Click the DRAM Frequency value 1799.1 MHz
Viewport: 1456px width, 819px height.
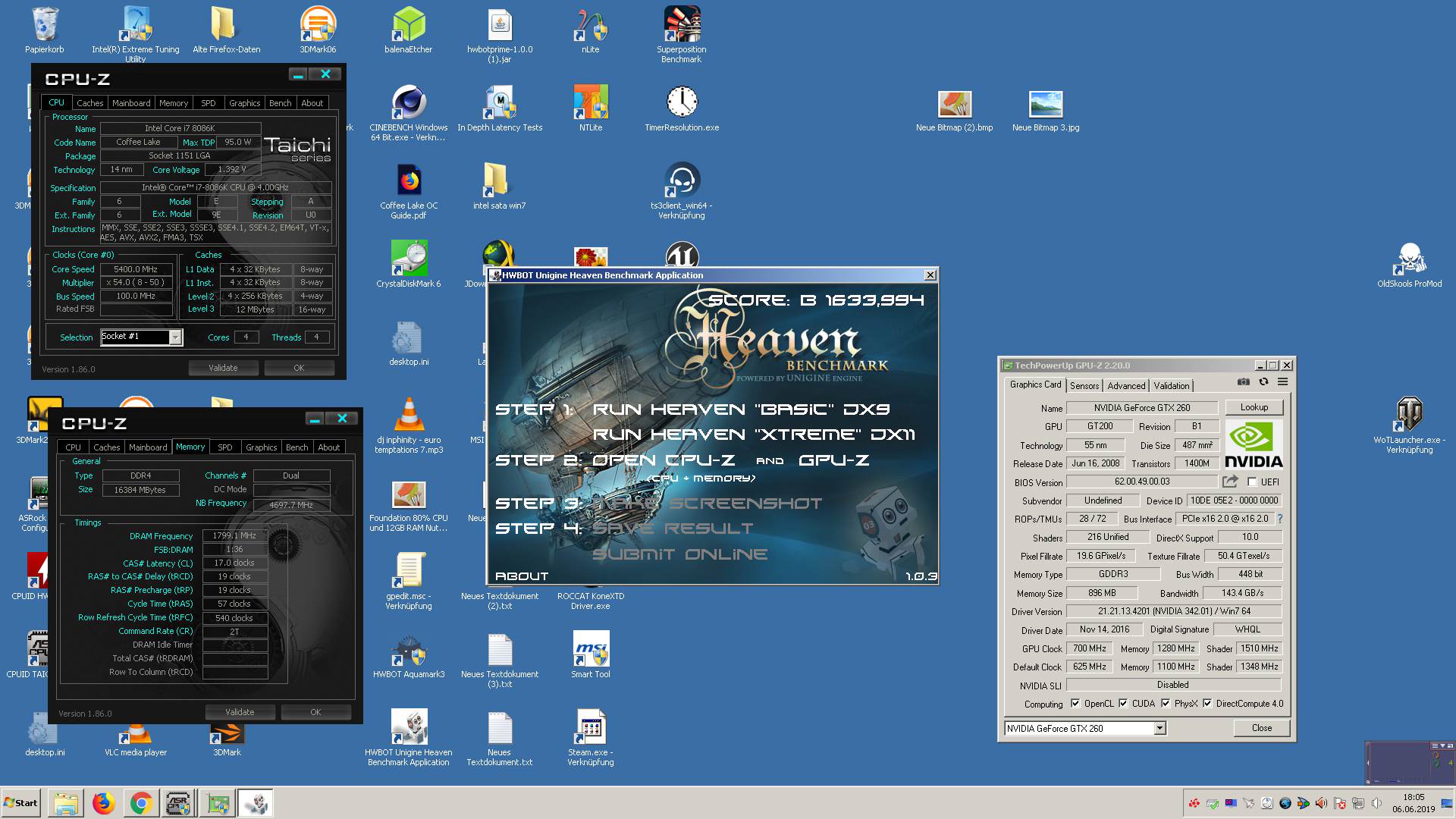234,535
